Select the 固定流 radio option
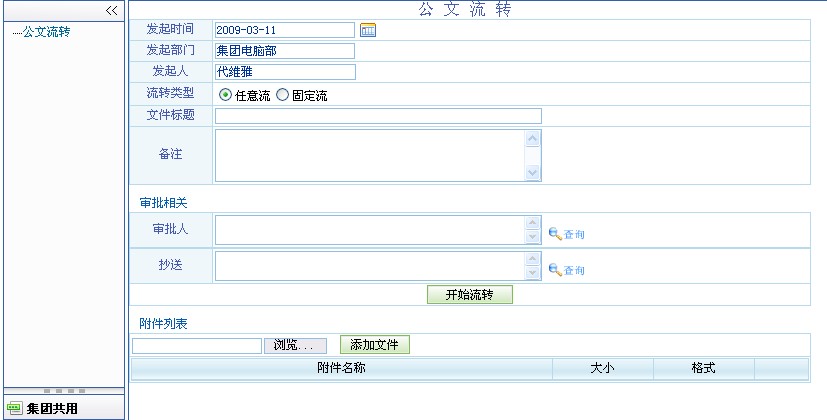Image resolution: width=827 pixels, height=420 pixels. pos(282,95)
